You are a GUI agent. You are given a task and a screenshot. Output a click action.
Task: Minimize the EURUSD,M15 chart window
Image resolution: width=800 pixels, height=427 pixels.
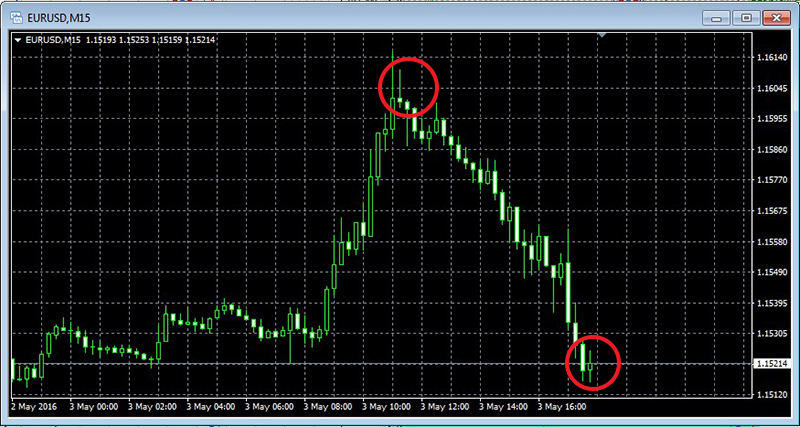(716, 18)
